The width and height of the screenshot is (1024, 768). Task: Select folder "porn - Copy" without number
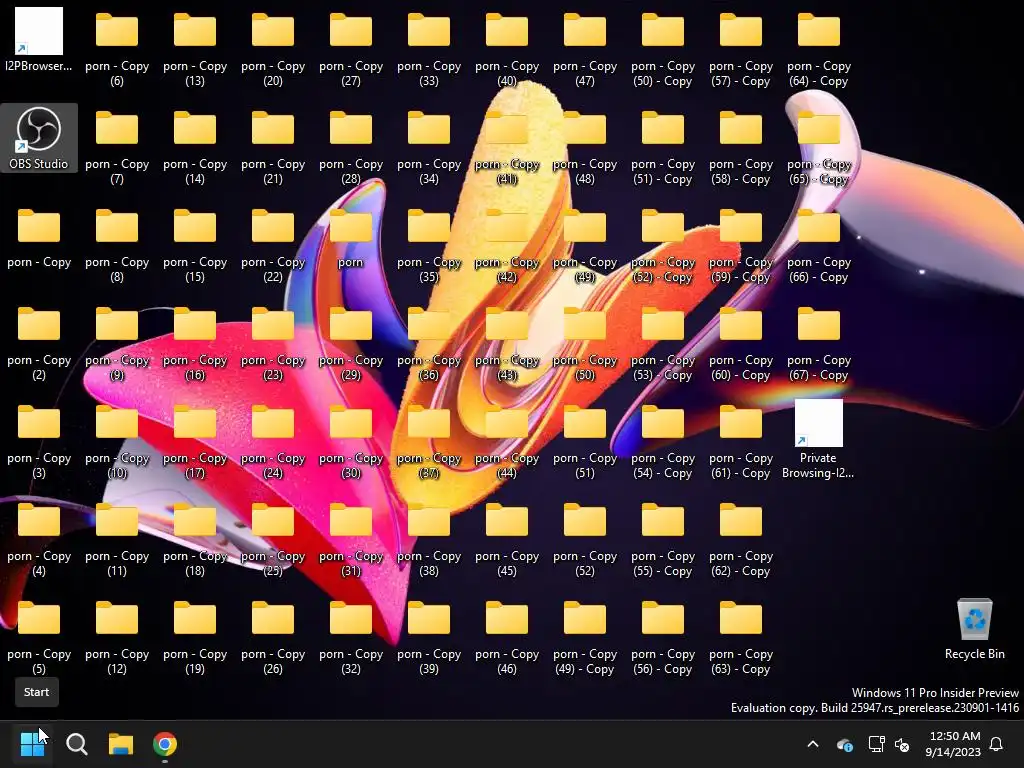[39, 238]
